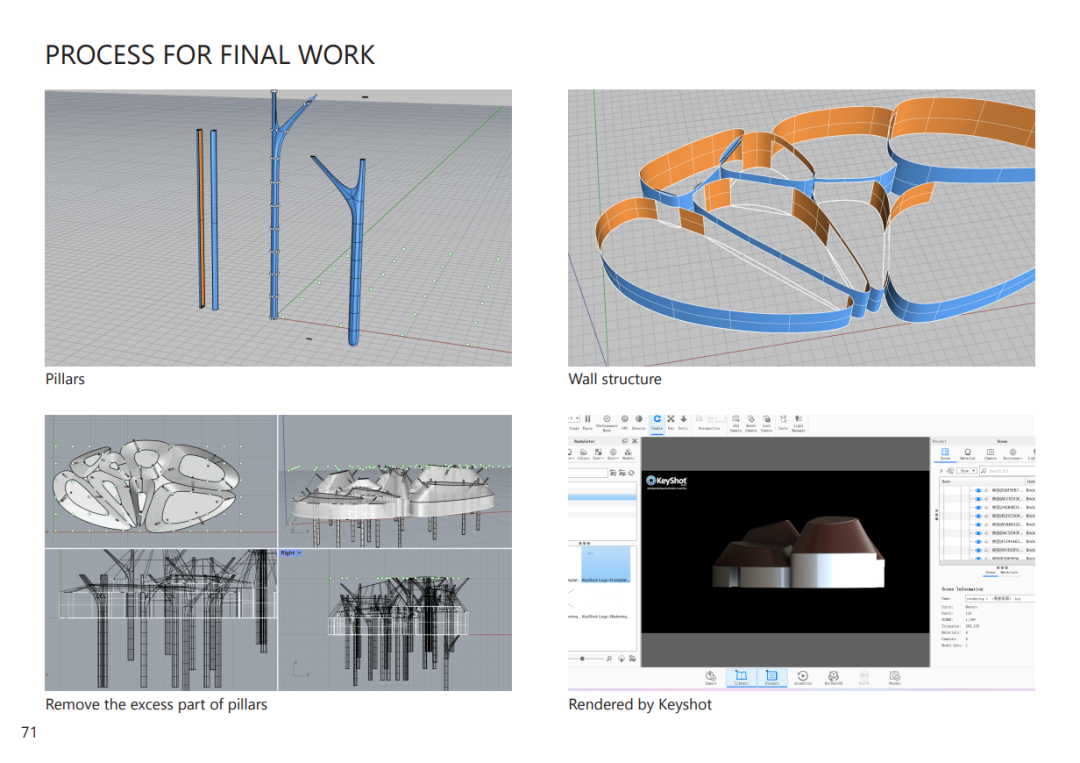The height and width of the screenshot is (763, 1080).
Task: Select the Dolly camera tool
Action: point(684,420)
